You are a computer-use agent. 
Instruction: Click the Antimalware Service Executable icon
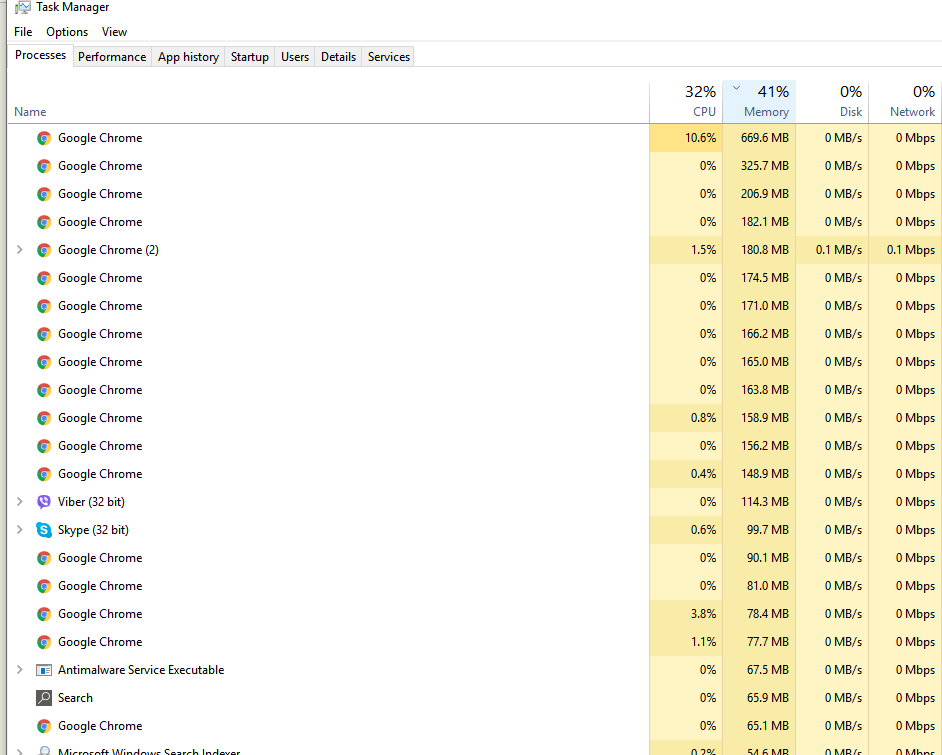coord(43,670)
